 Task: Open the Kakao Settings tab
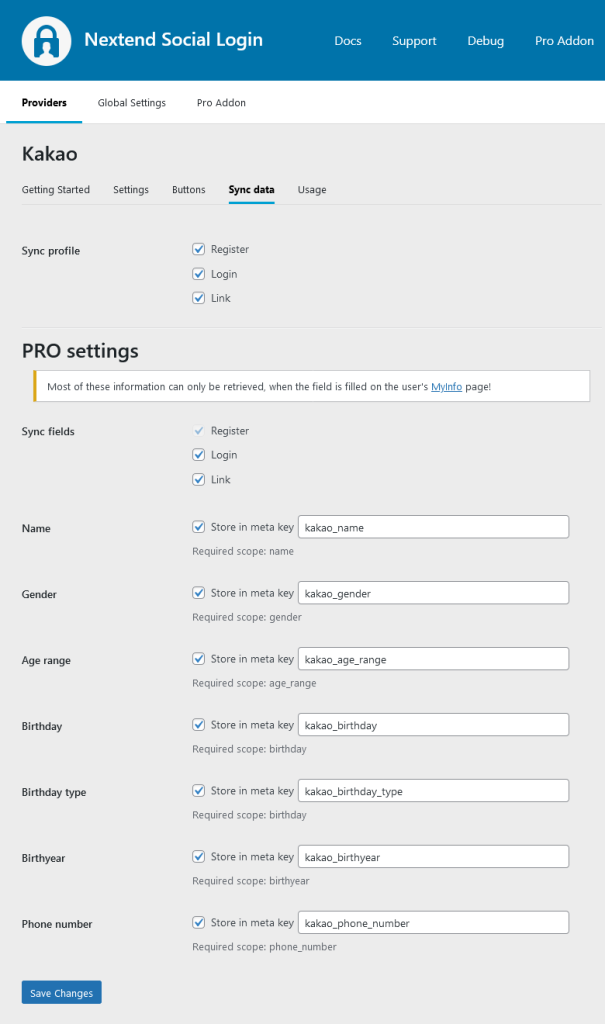(x=131, y=190)
